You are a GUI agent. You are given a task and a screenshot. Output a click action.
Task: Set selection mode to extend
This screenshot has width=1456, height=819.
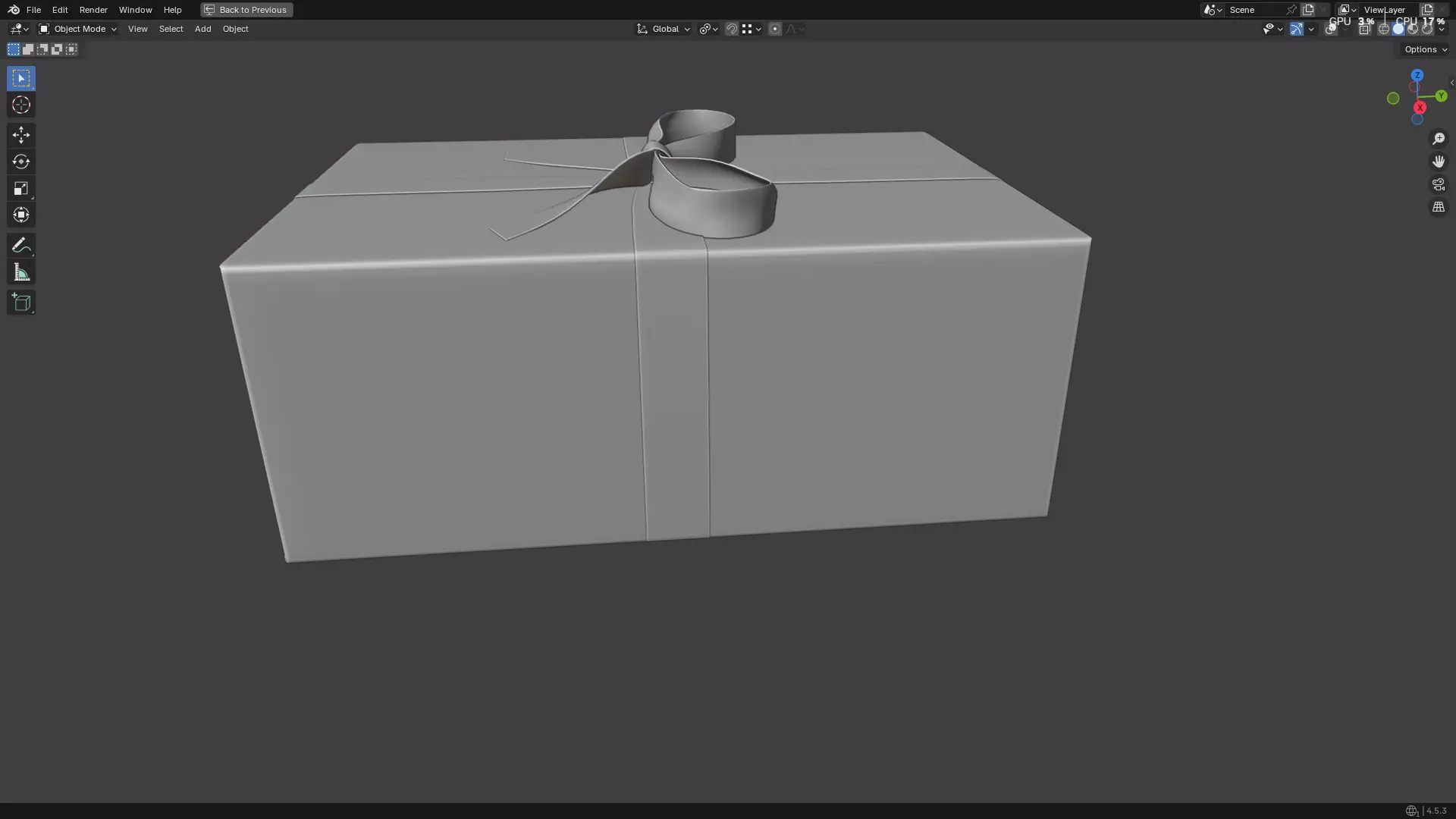coord(28,49)
